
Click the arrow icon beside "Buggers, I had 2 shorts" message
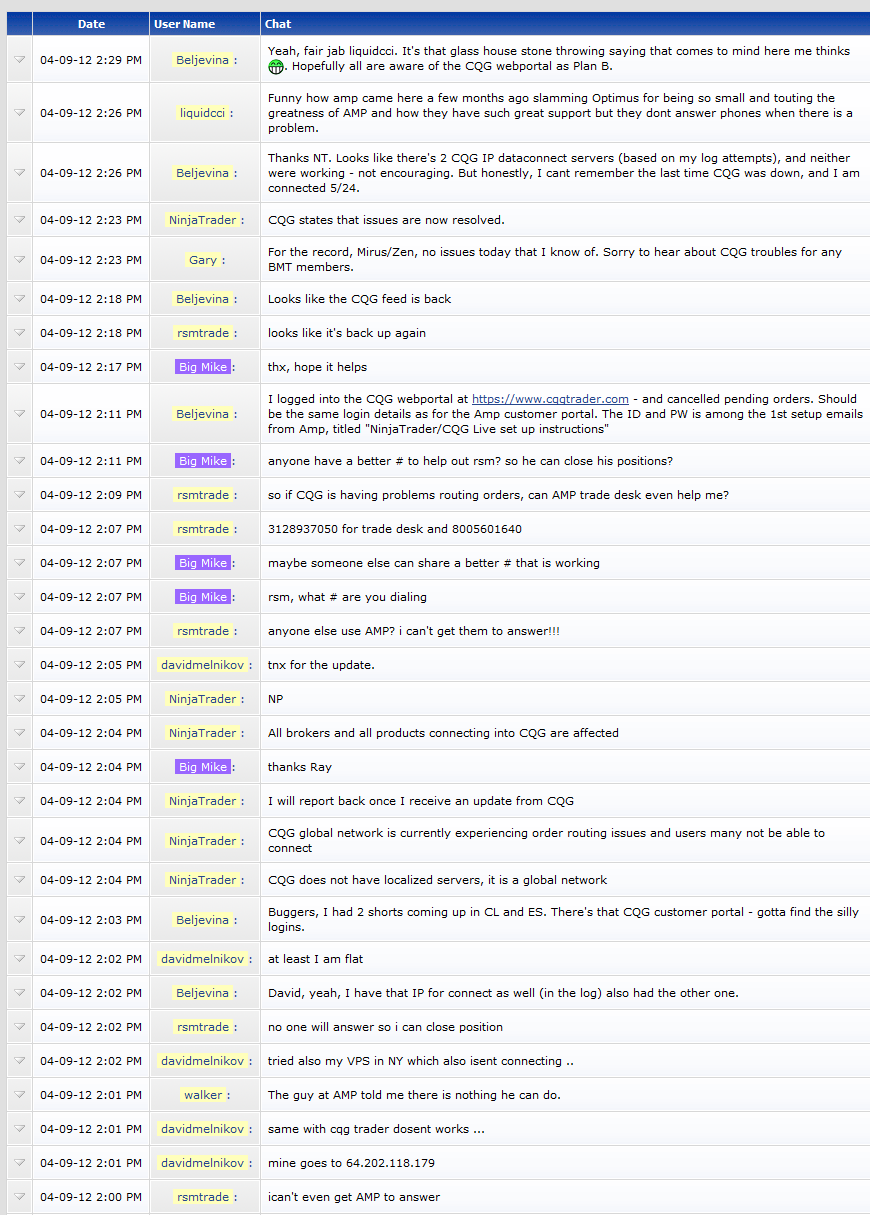pos(19,920)
